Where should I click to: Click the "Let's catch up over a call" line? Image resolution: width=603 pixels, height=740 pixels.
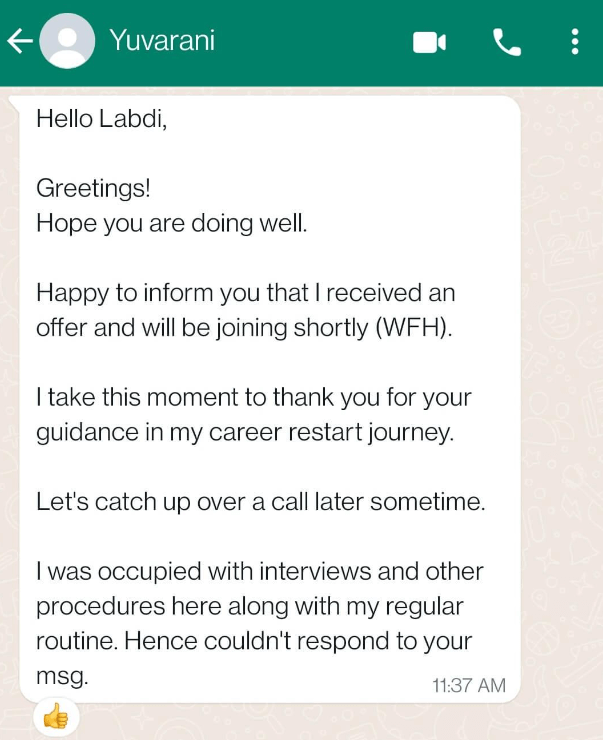(x=260, y=502)
